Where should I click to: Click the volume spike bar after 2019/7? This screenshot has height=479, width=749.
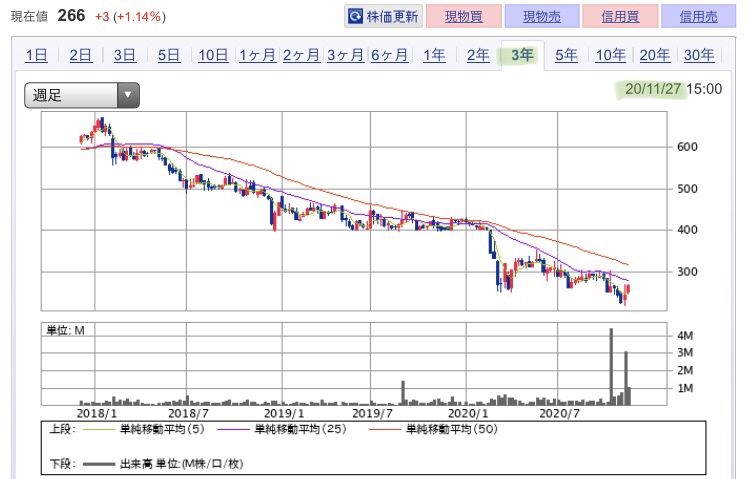(403, 393)
